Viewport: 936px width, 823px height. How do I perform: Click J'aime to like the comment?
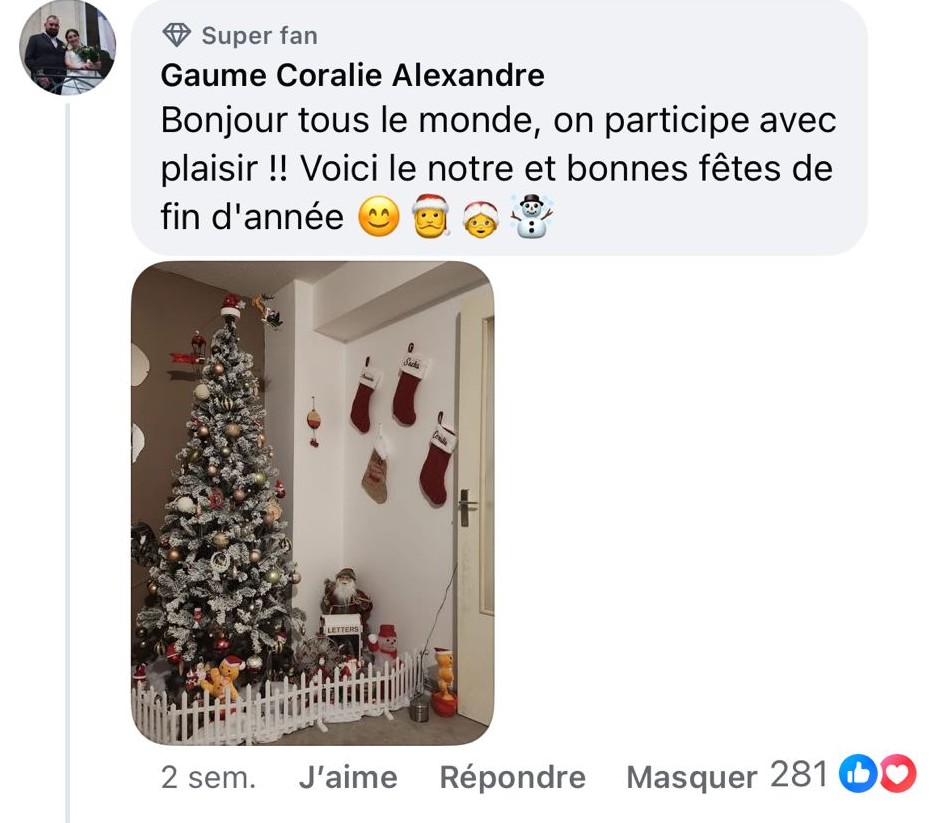(348, 778)
